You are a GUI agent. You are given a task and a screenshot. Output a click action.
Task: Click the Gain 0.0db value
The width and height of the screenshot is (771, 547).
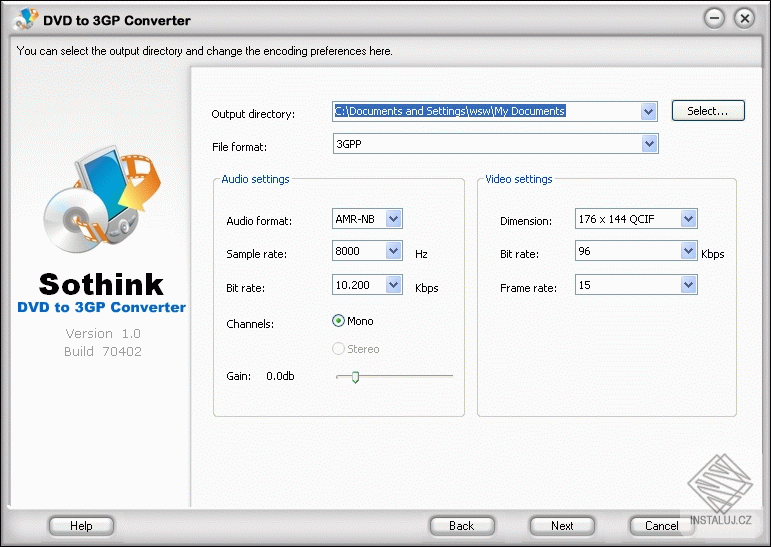pos(280,376)
